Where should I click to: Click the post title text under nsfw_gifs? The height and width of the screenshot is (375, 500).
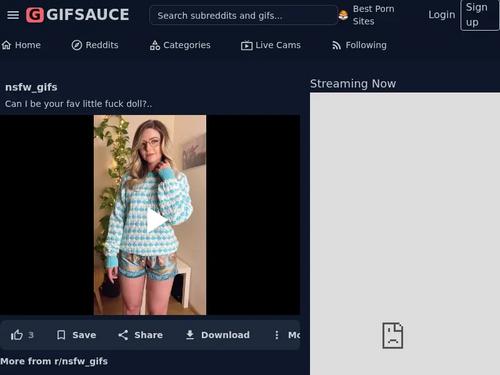click(78, 104)
